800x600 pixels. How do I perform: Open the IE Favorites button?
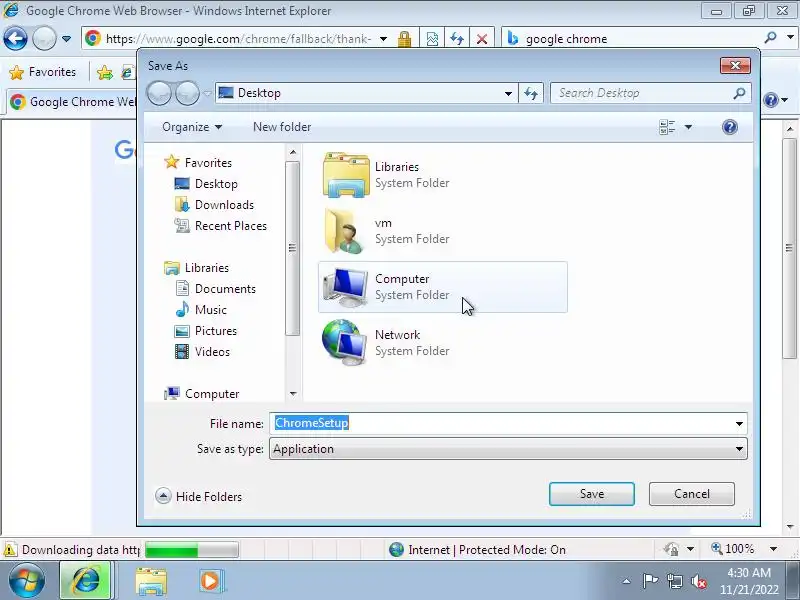[43, 72]
